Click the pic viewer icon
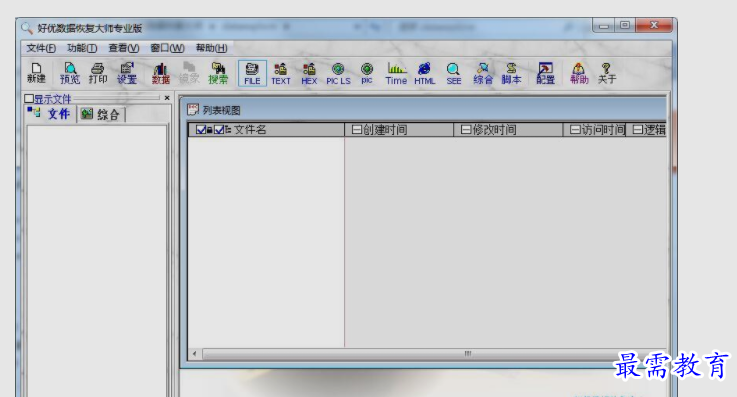This screenshot has height=397, width=737. [x=367, y=73]
